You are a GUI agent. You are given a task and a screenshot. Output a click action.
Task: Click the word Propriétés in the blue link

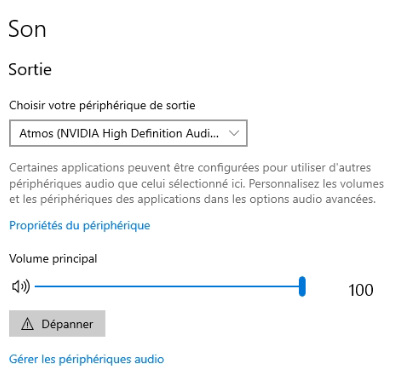click(36, 225)
